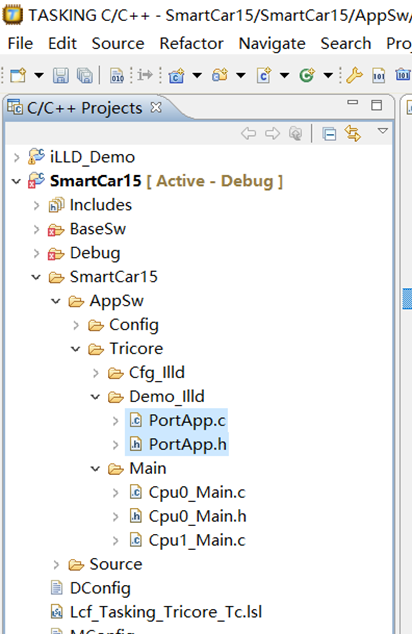Open the Refactor menu
This screenshot has width=412, height=634.
(x=191, y=43)
